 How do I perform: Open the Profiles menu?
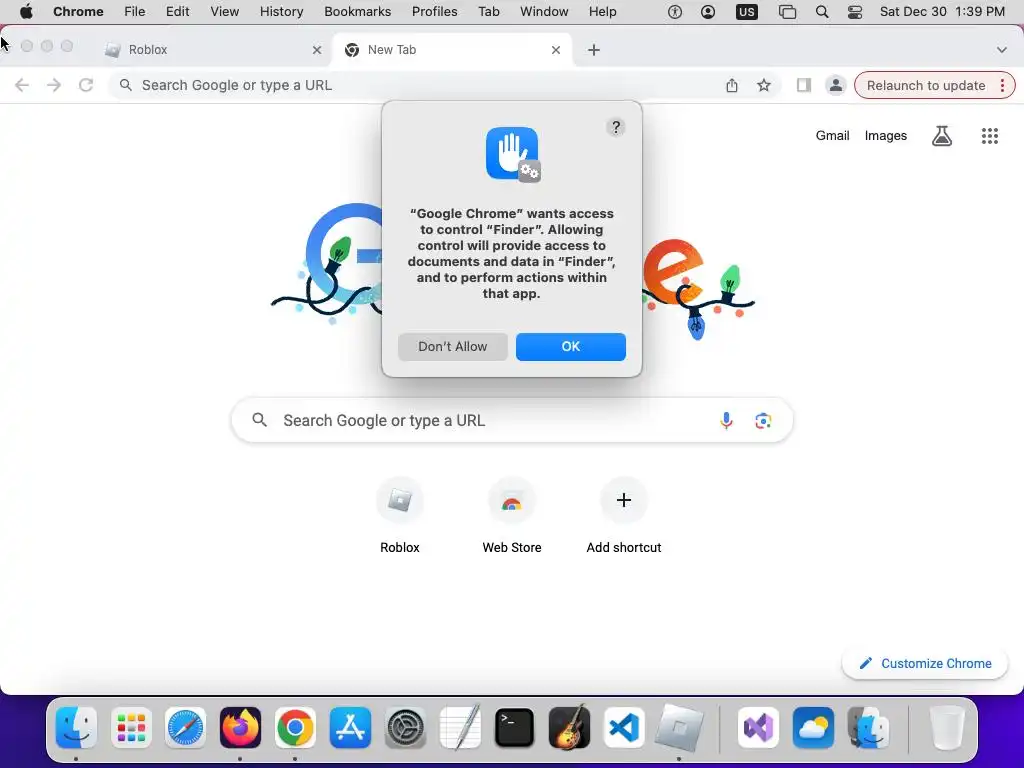[434, 12]
